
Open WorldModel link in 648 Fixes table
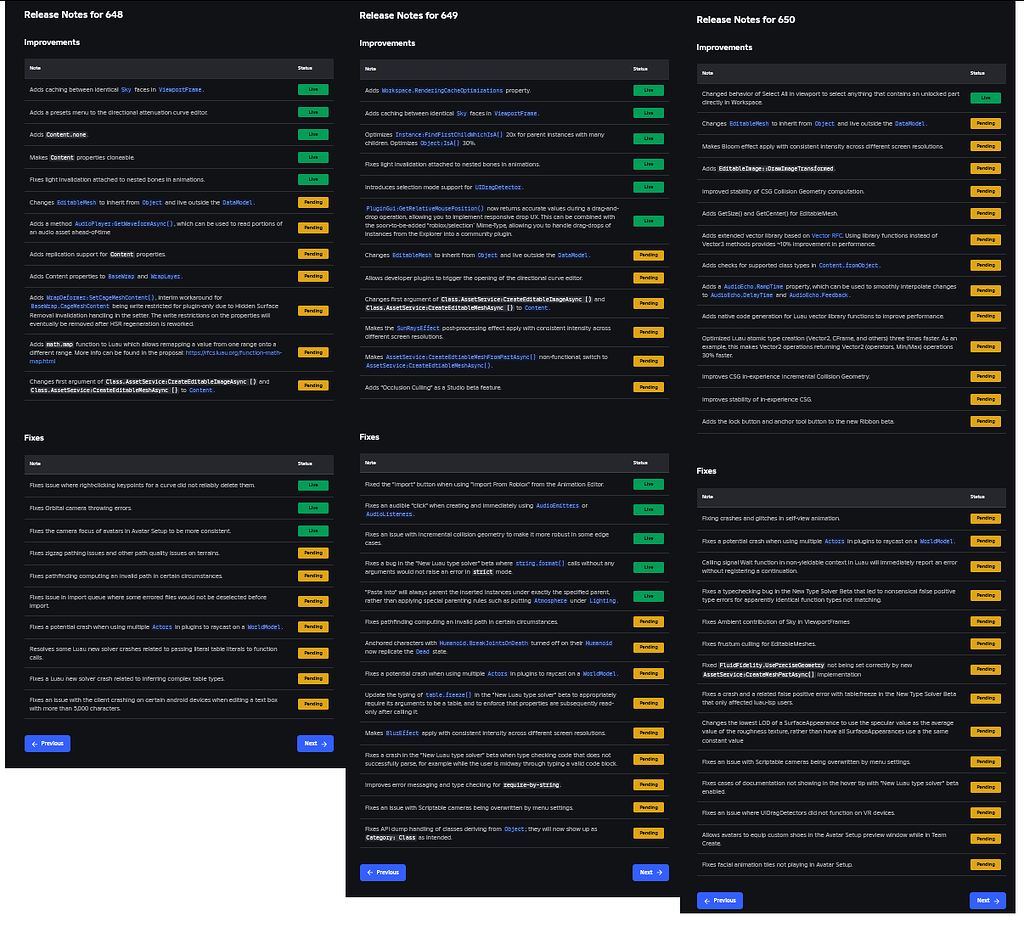point(264,627)
